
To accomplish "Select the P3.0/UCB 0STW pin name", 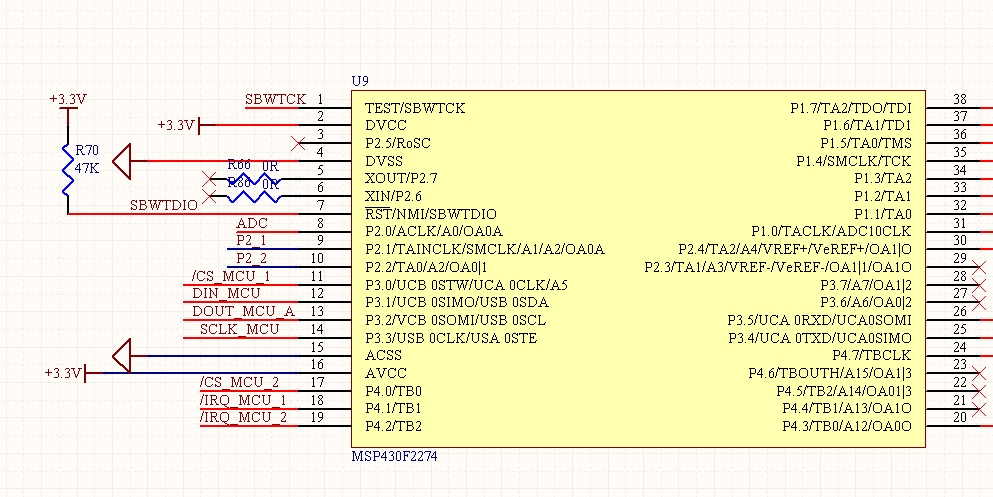I will tap(467, 285).
